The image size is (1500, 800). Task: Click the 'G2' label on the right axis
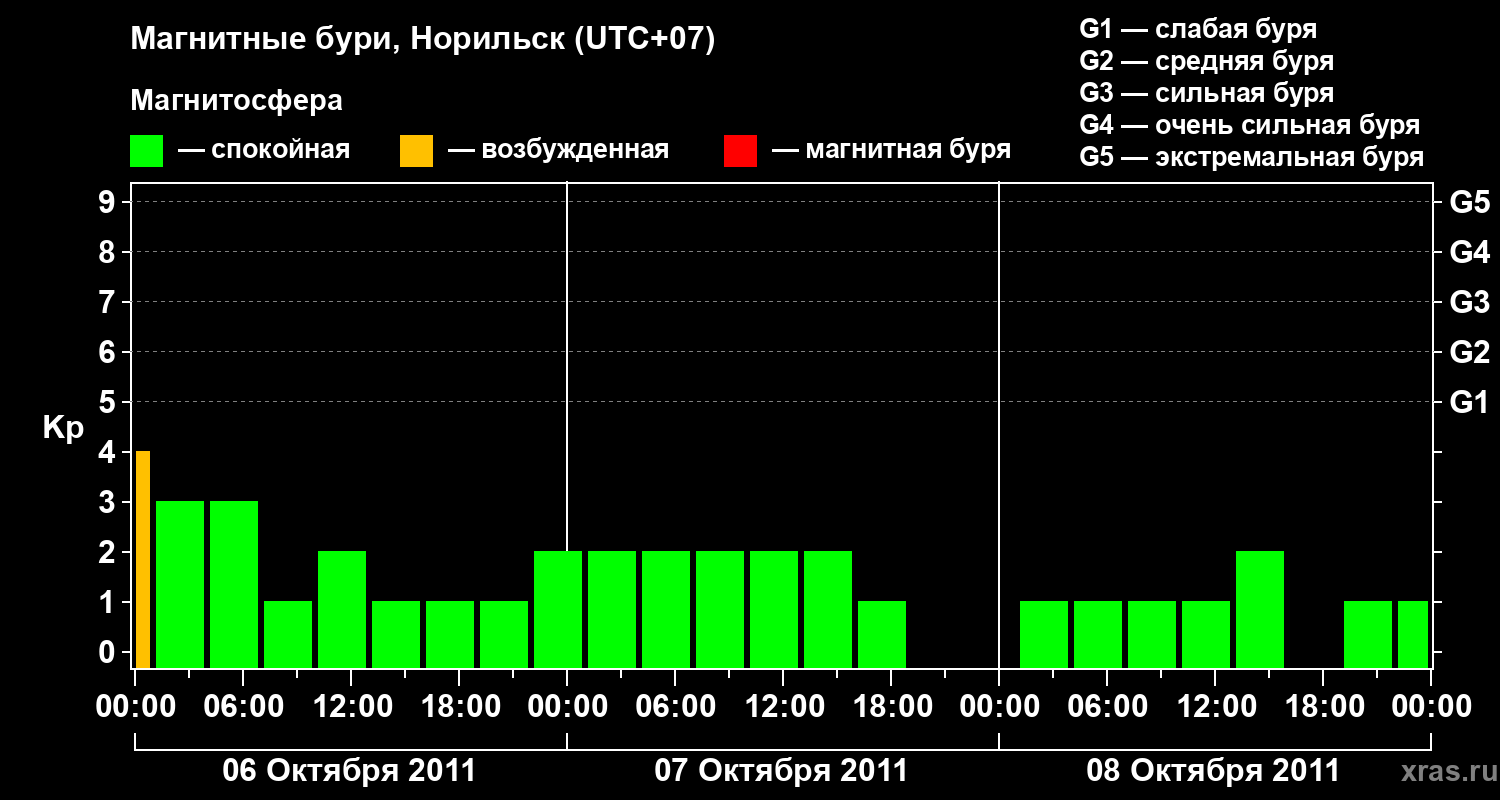click(1469, 353)
